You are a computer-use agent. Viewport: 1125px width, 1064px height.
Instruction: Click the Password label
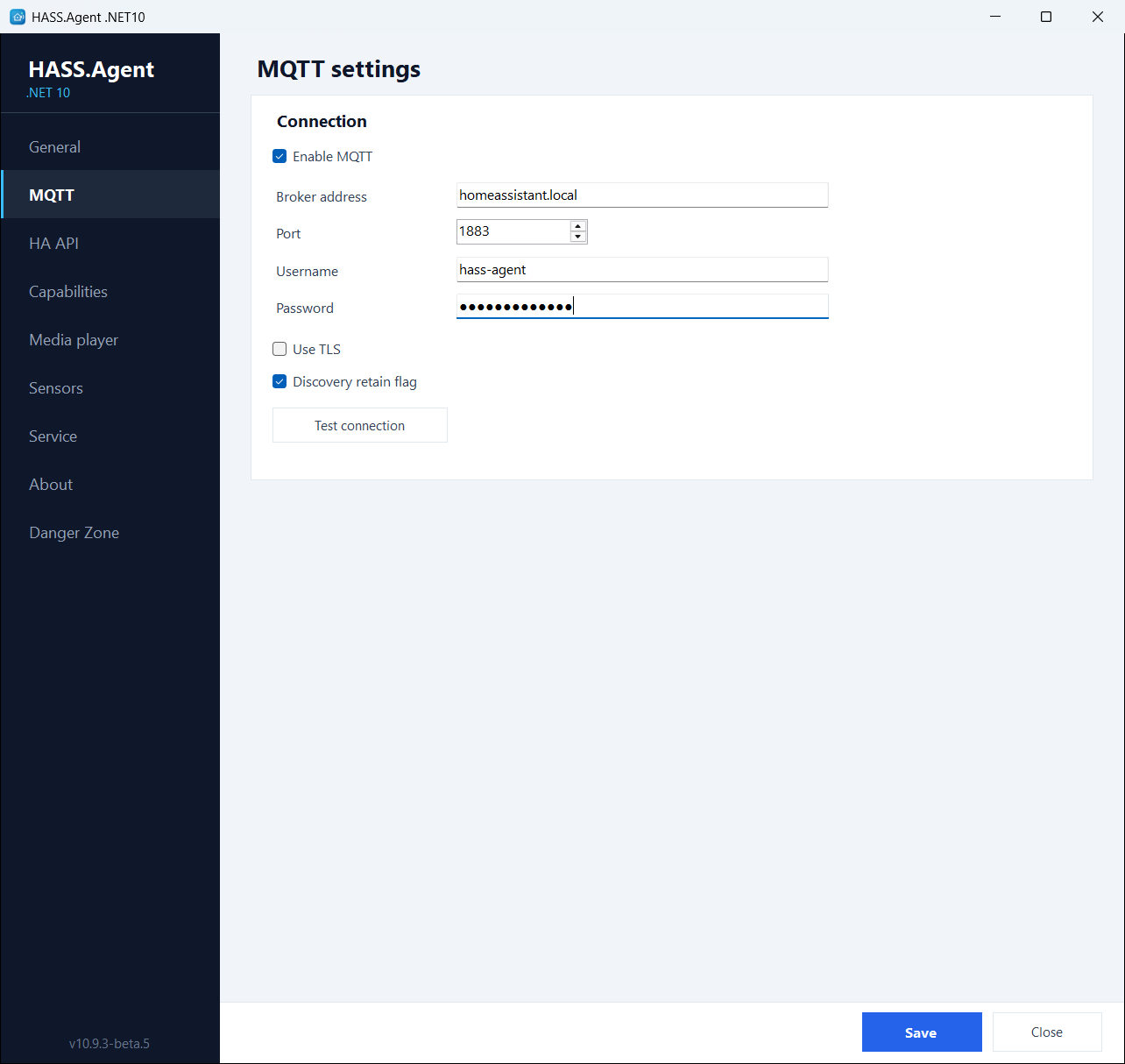coord(305,308)
